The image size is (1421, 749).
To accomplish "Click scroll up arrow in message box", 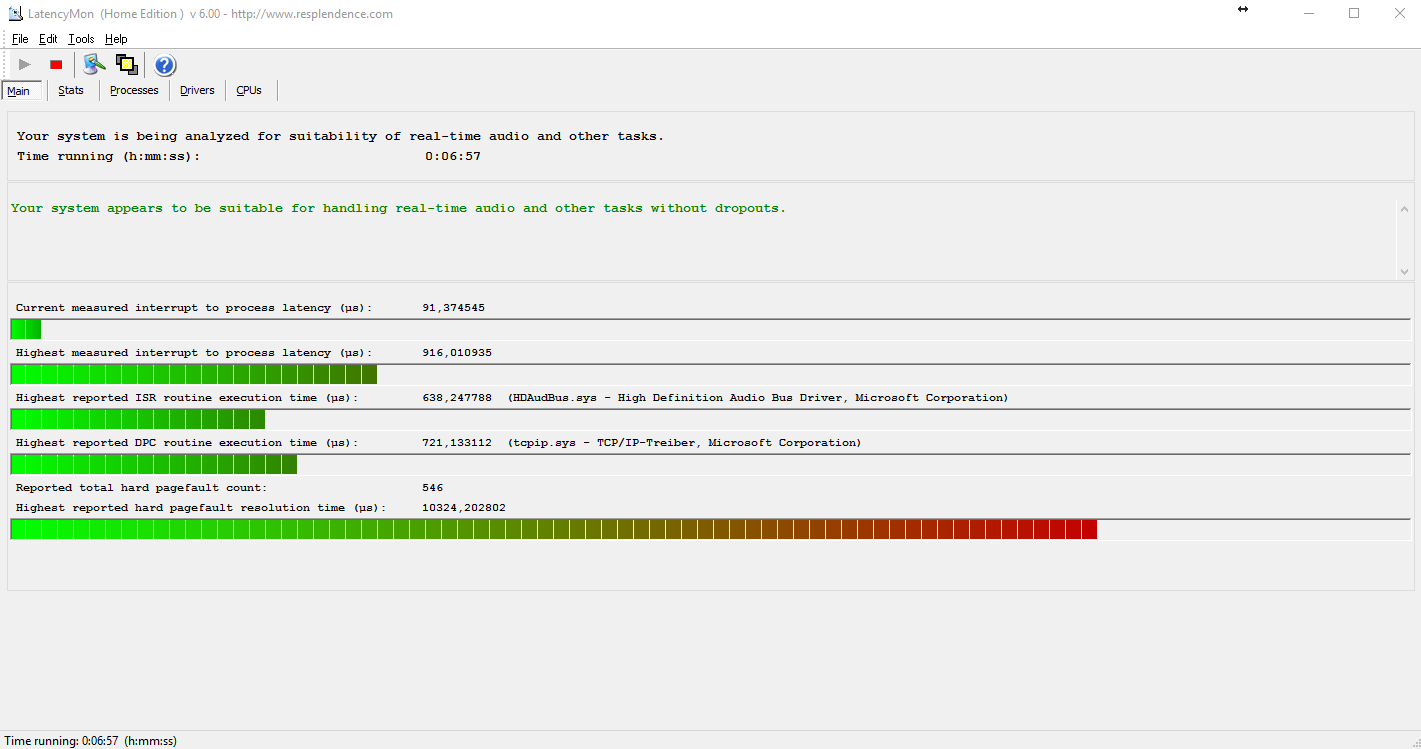I will (1404, 208).
